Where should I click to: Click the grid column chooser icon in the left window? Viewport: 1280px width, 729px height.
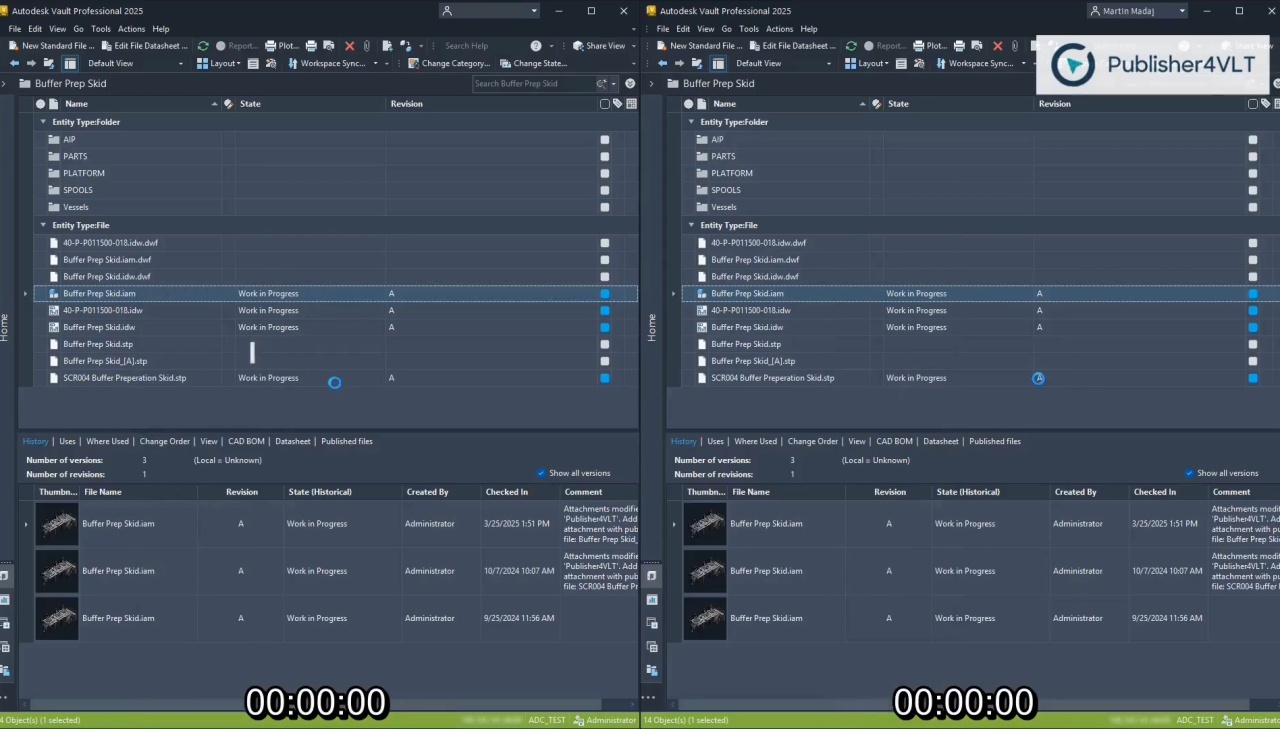(631, 104)
